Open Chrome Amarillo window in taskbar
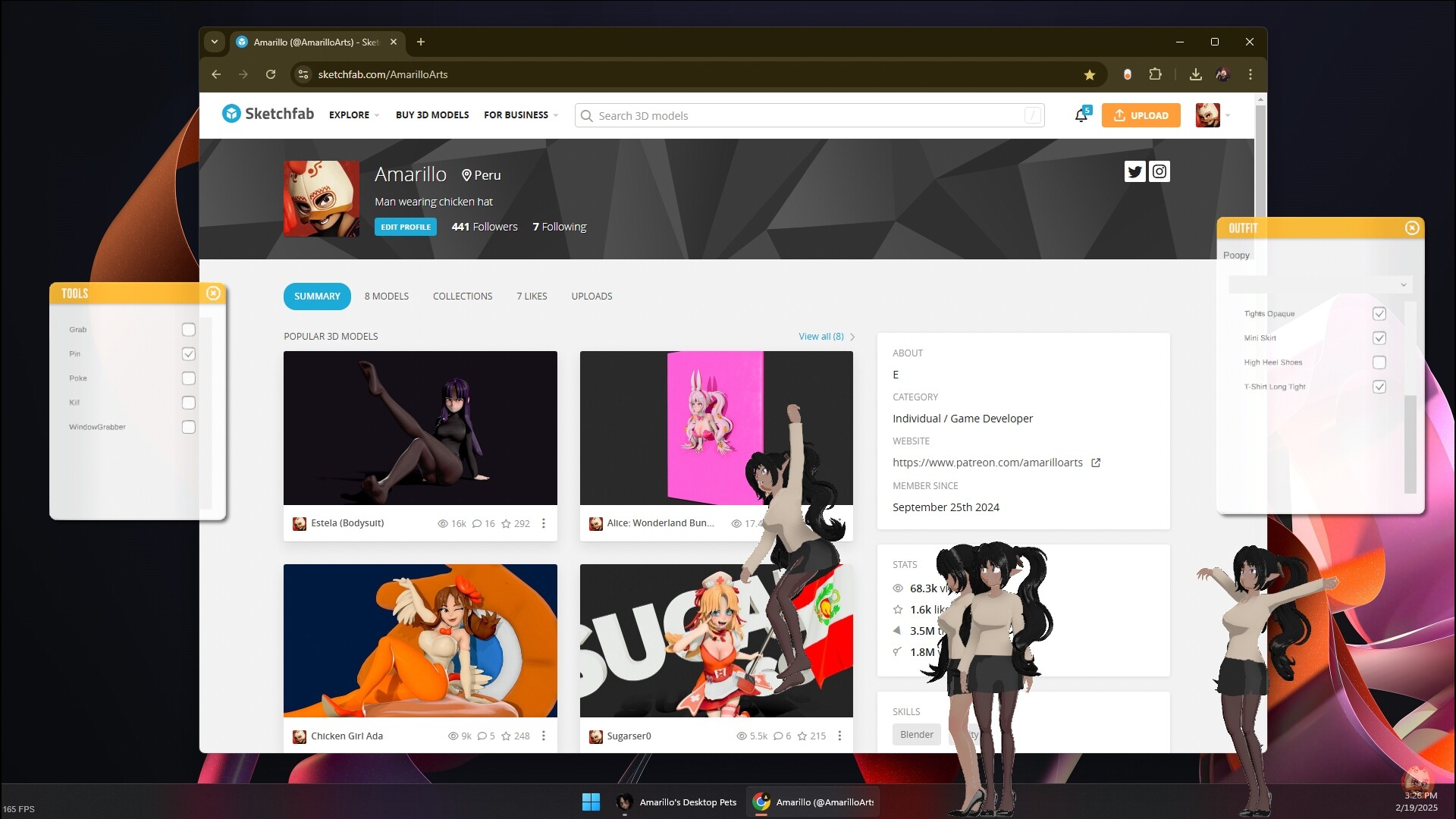Image resolution: width=1456 pixels, height=819 pixels. pos(813,802)
